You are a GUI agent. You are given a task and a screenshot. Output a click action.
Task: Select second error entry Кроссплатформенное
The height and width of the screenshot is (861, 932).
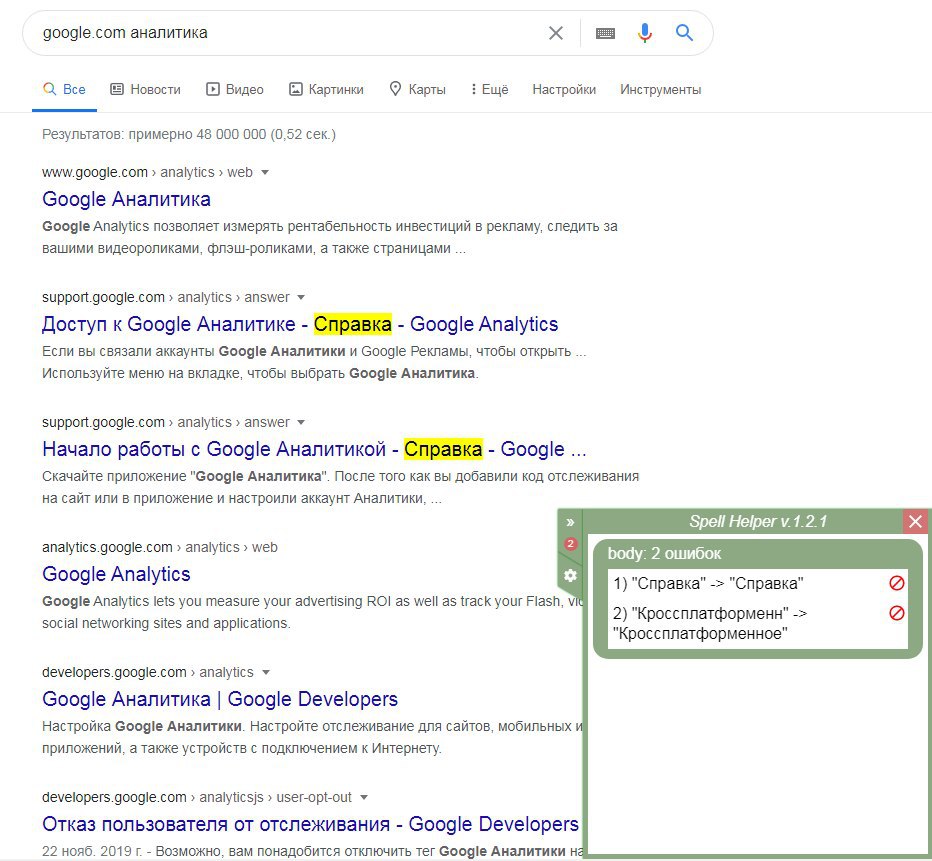(710, 623)
